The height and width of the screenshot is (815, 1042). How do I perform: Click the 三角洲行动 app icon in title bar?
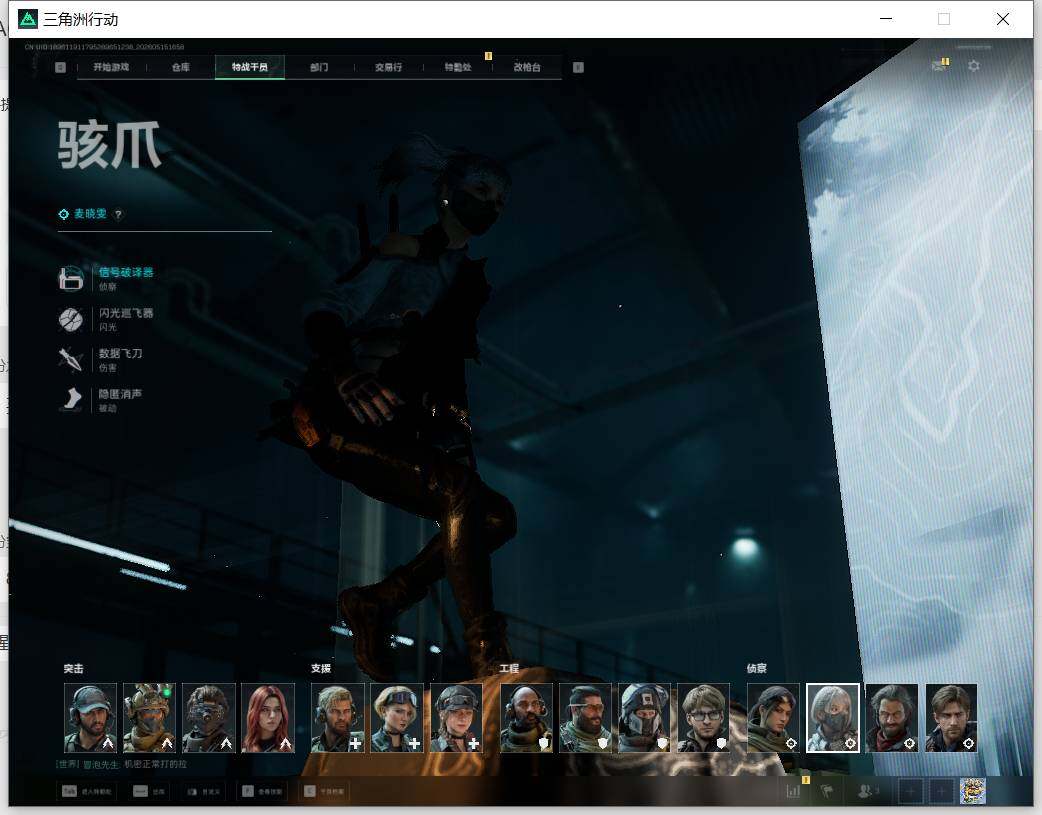click(x=28, y=19)
